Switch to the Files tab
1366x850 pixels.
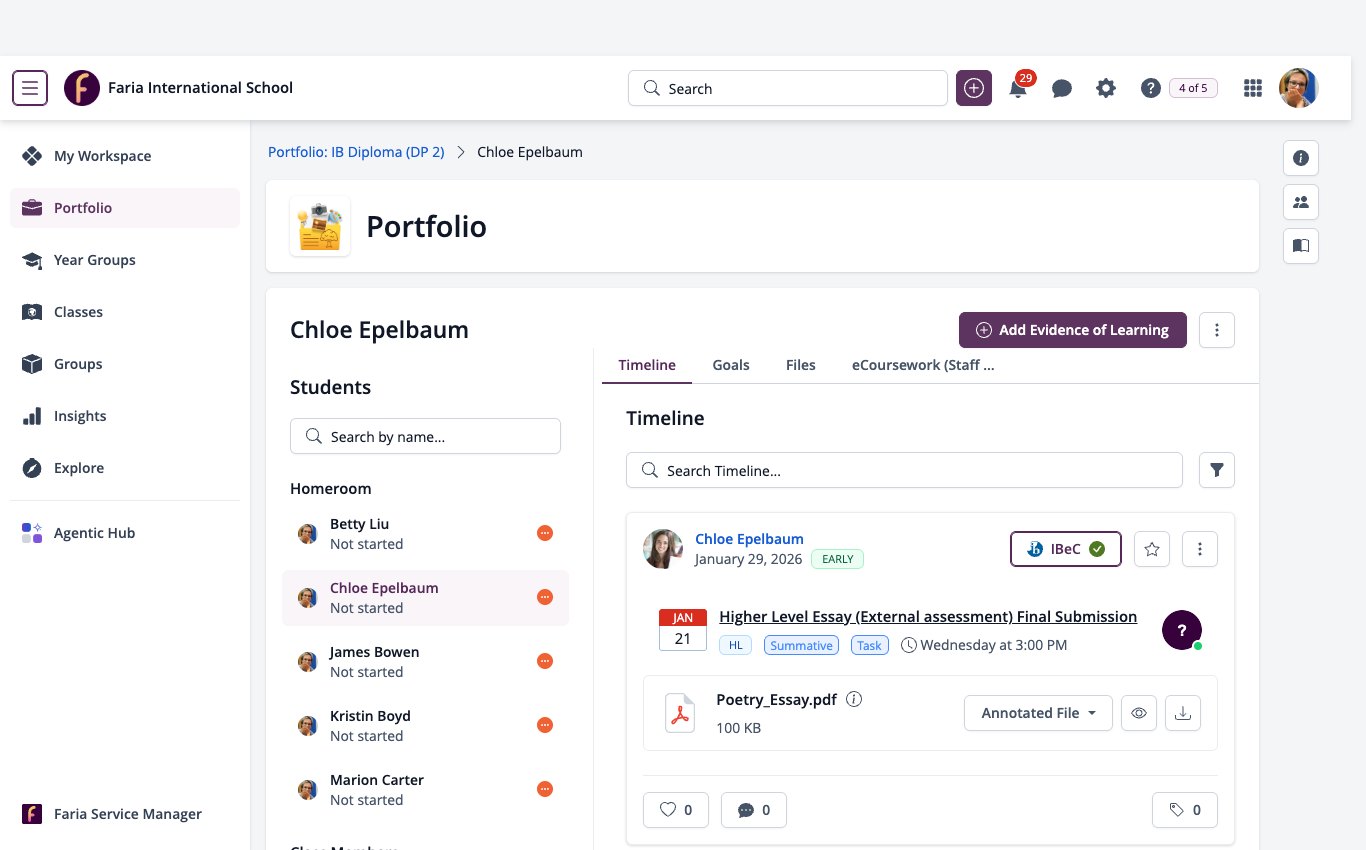click(801, 365)
